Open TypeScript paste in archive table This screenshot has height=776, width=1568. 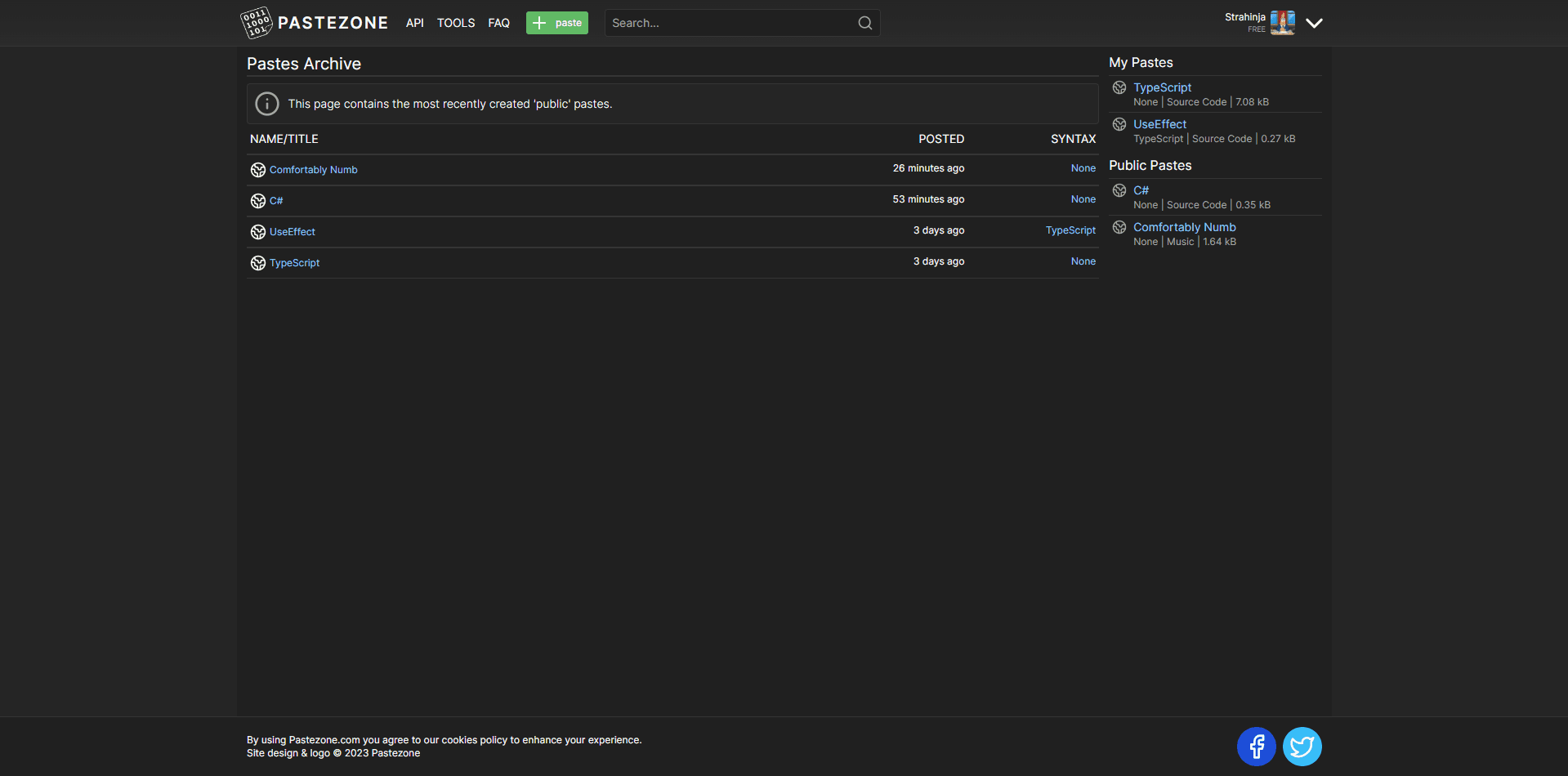295,263
